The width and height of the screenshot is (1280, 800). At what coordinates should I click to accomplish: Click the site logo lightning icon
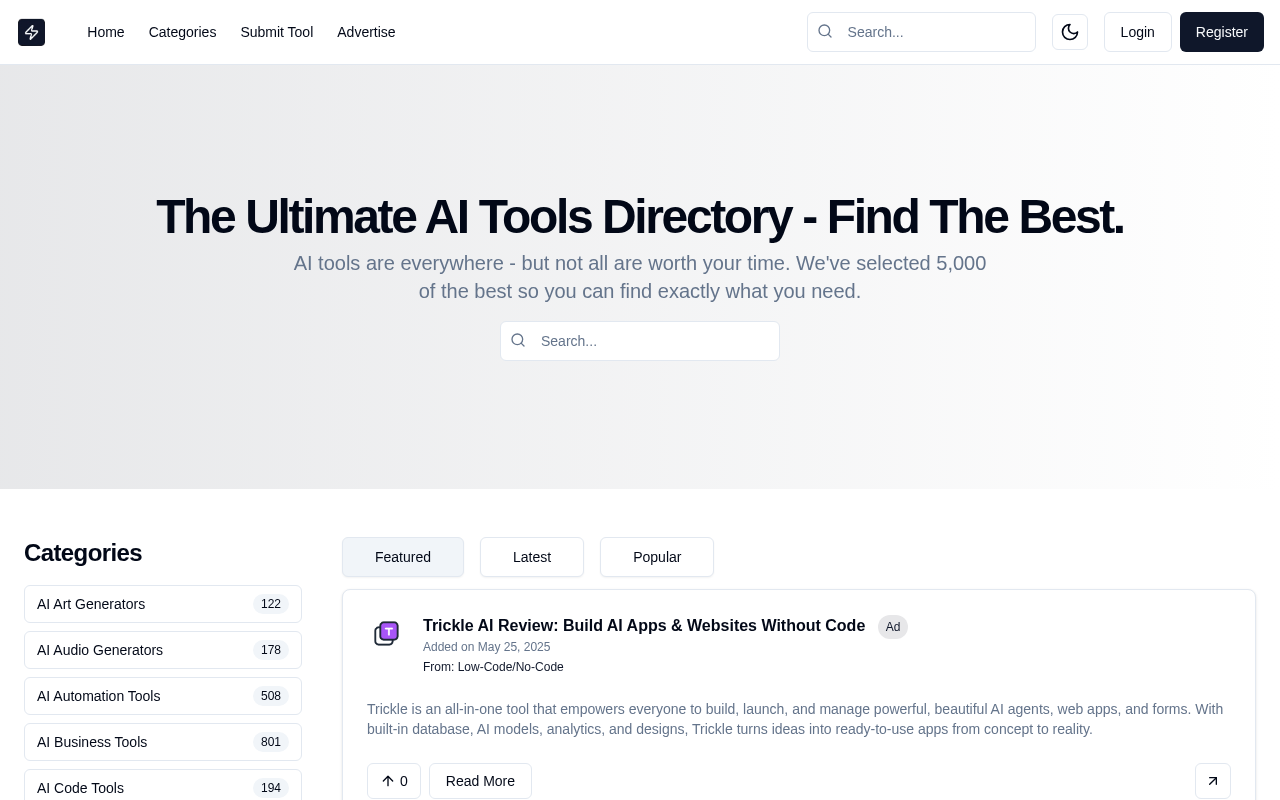pos(30,31)
